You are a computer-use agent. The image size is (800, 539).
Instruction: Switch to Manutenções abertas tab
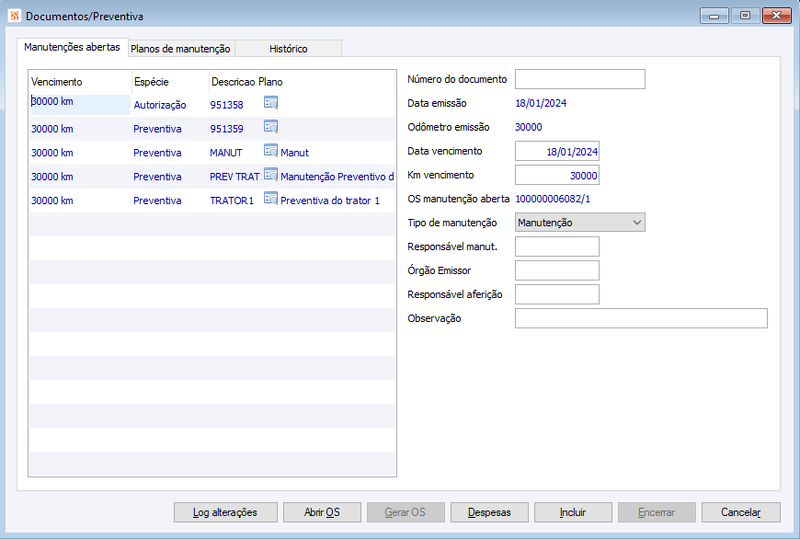(x=72, y=47)
